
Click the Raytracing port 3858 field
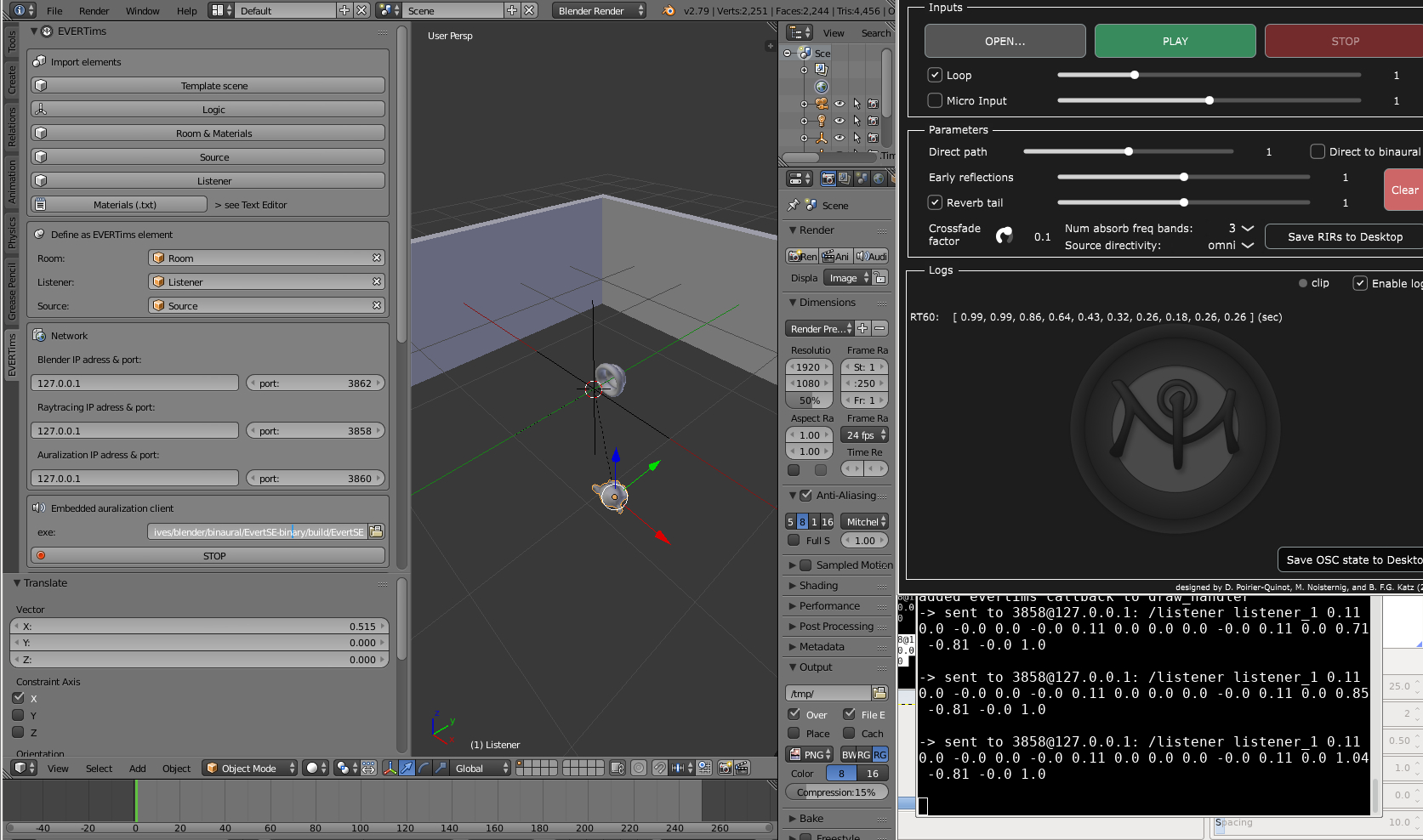pos(316,430)
